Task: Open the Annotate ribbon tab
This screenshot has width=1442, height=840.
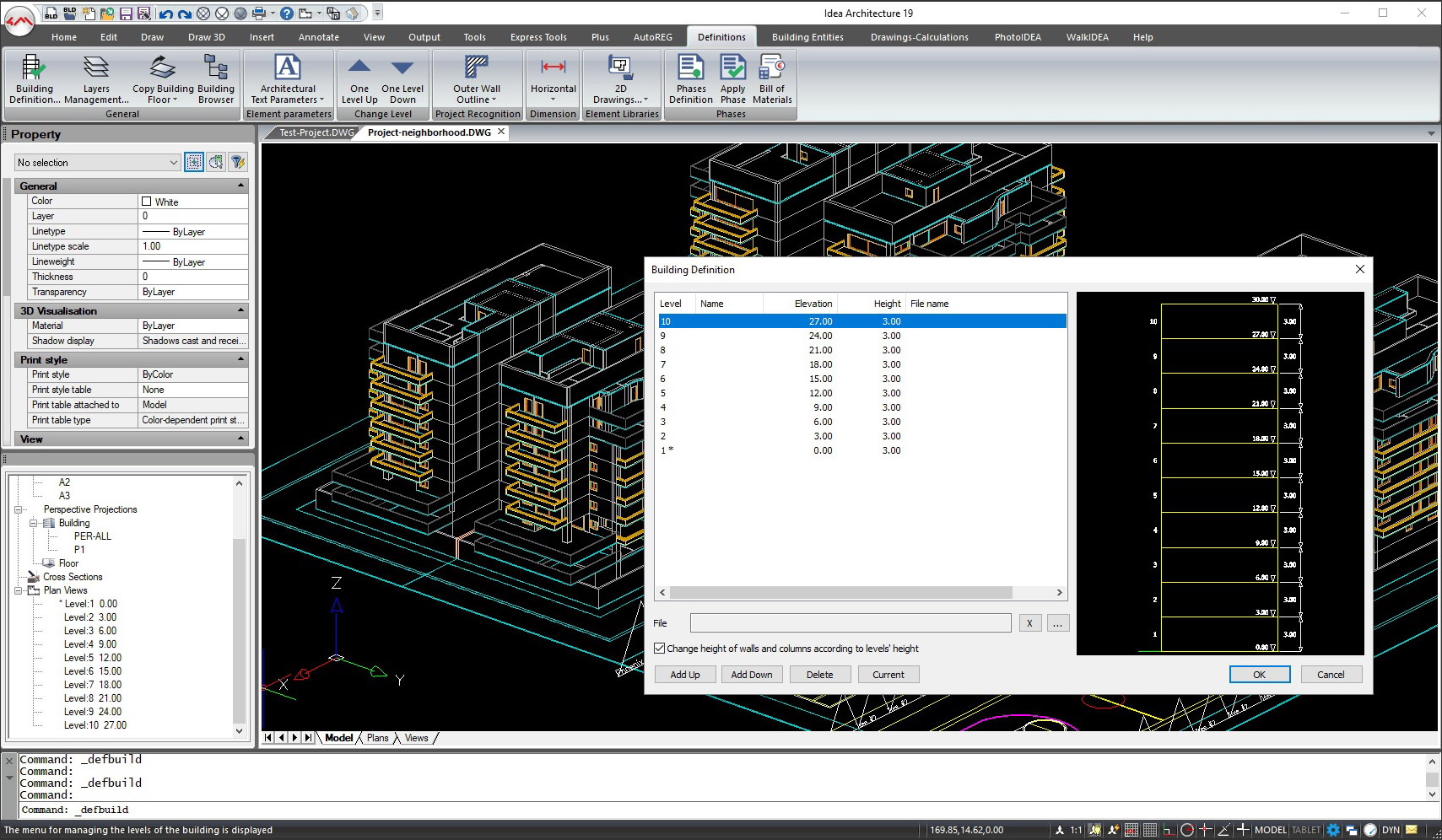Action: click(319, 37)
